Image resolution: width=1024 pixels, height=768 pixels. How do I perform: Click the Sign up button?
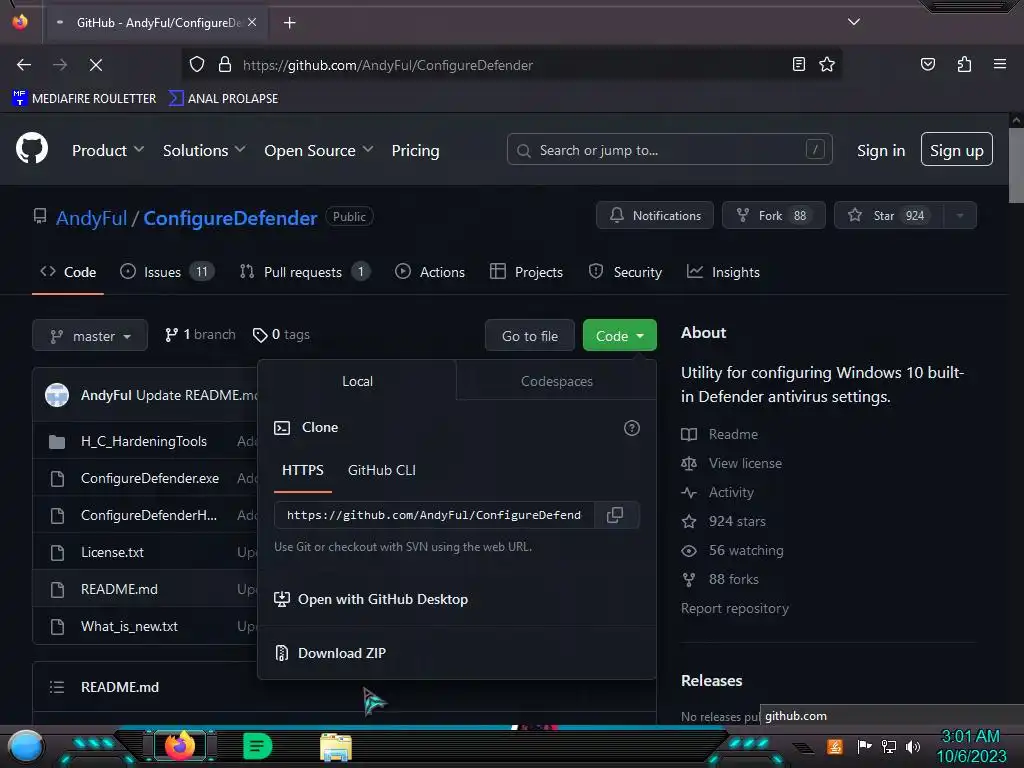[957, 150]
